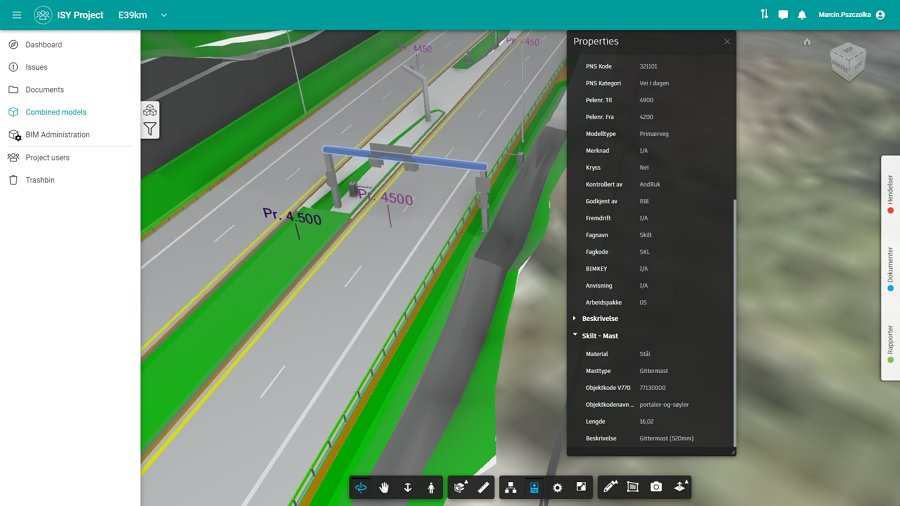Open the notifications bell
Image resolution: width=900 pixels, height=506 pixels.
coord(802,15)
